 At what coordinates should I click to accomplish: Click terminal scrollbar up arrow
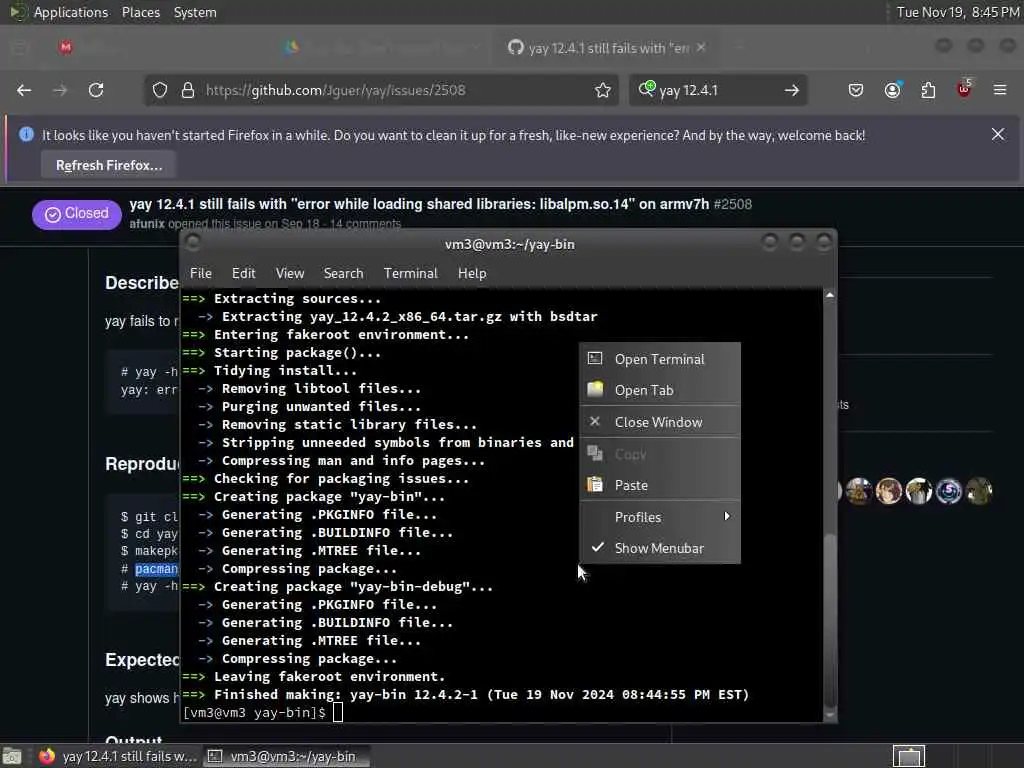coord(829,295)
